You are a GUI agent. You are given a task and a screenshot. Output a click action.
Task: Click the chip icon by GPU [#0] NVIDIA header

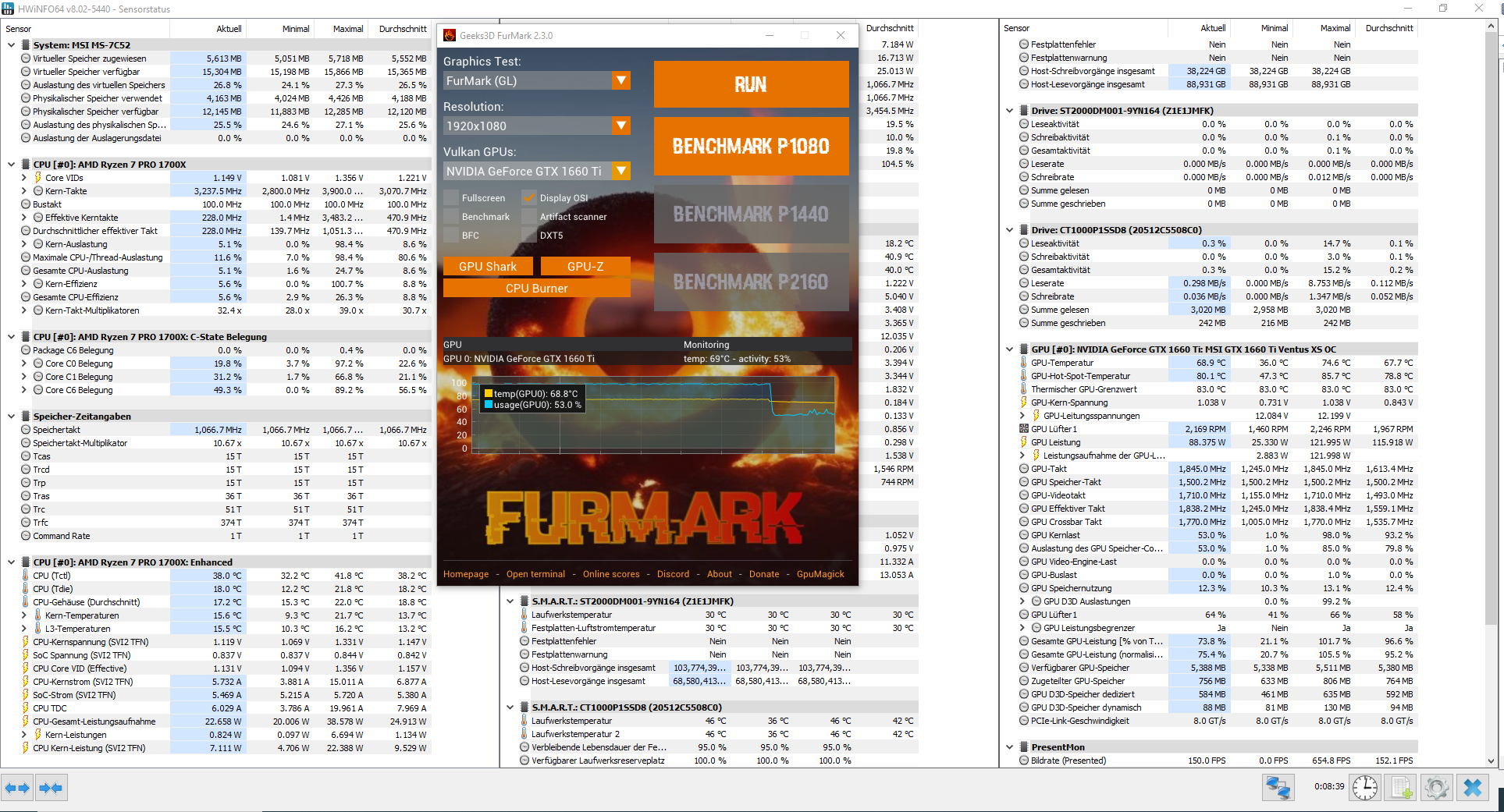tap(1024, 349)
